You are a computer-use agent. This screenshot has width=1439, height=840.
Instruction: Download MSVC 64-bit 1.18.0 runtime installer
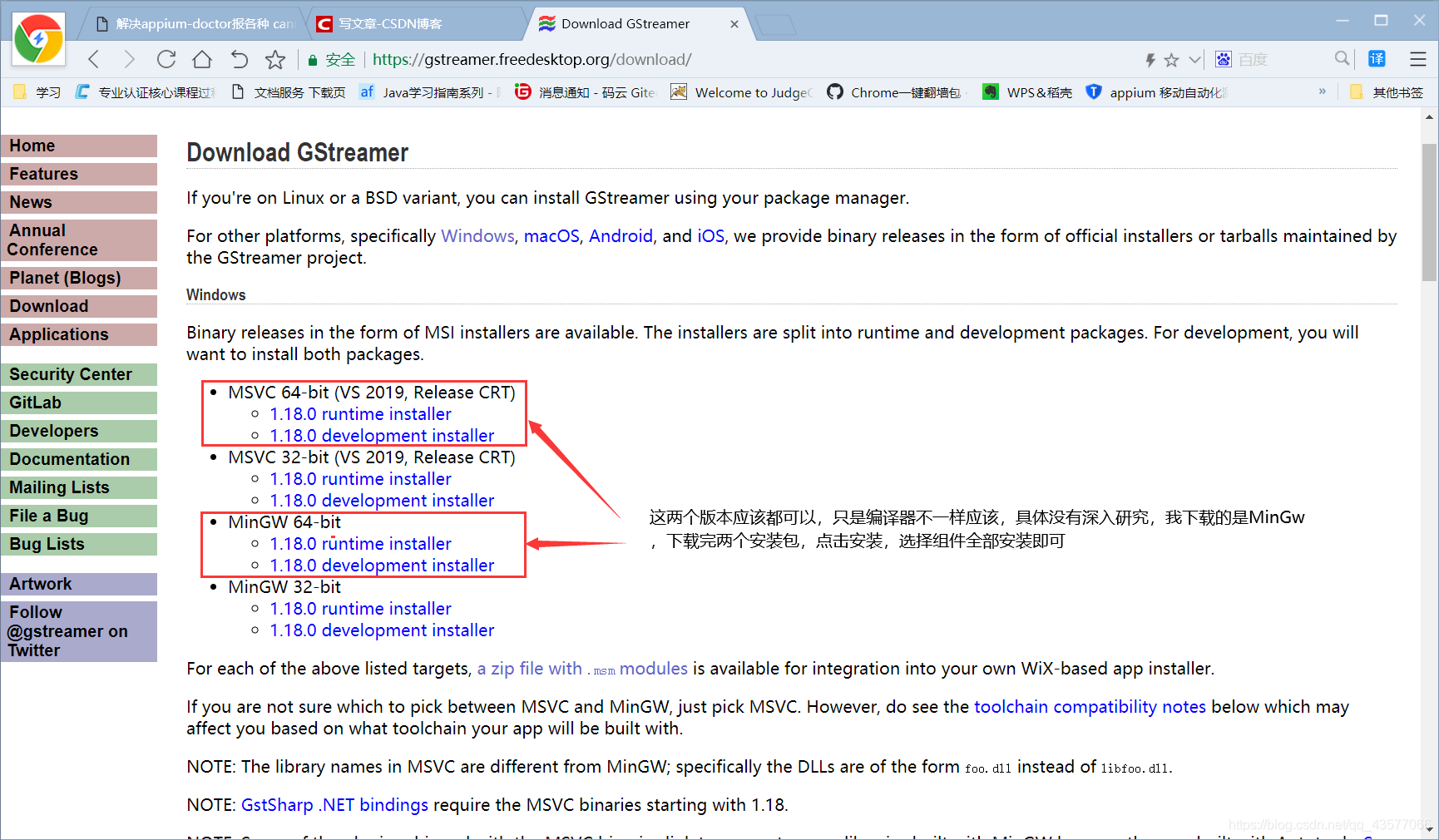[360, 414]
